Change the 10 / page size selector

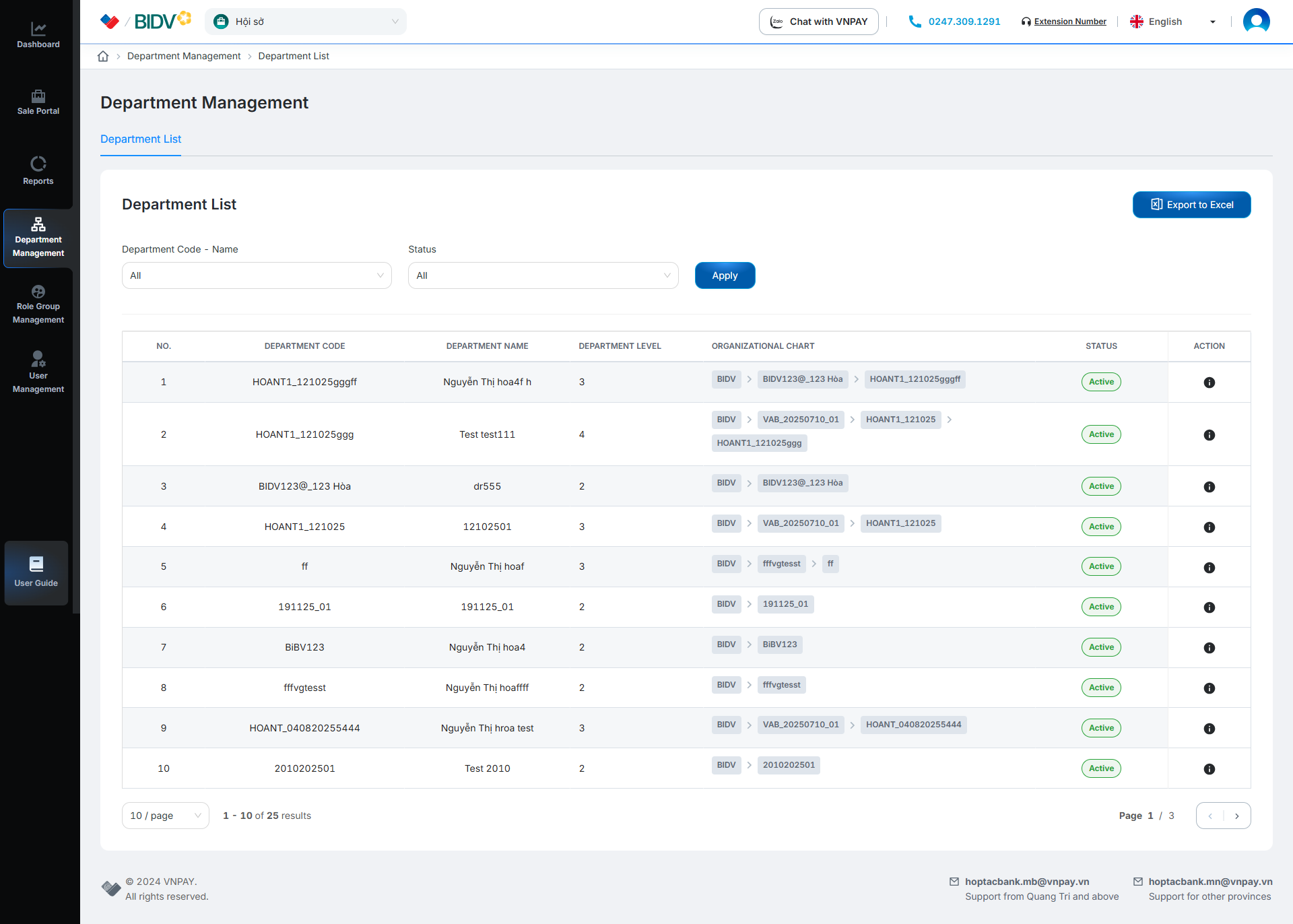click(165, 816)
